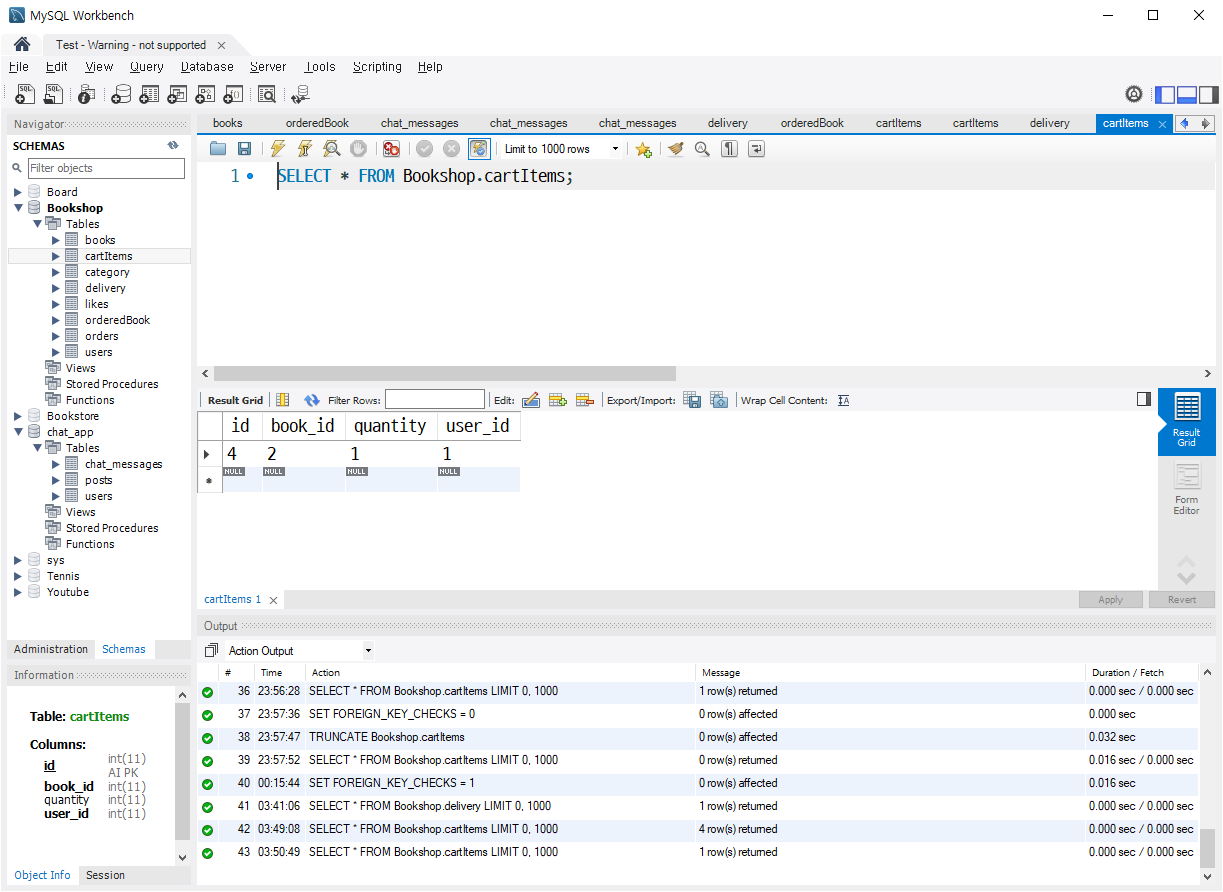Expand the Board schema

pyautogui.click(x=18, y=192)
